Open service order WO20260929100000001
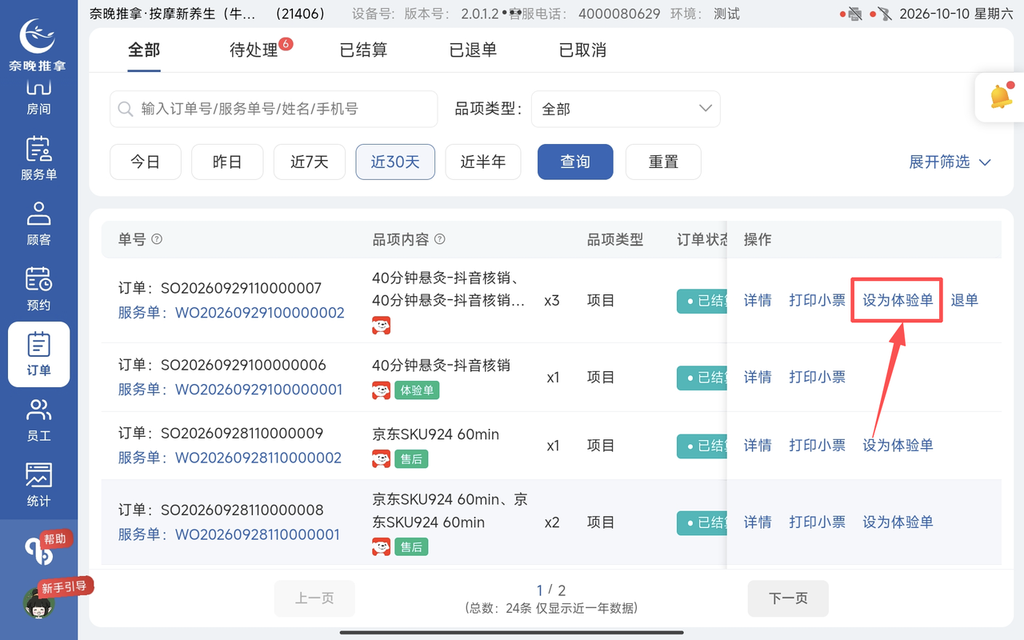 click(259, 390)
